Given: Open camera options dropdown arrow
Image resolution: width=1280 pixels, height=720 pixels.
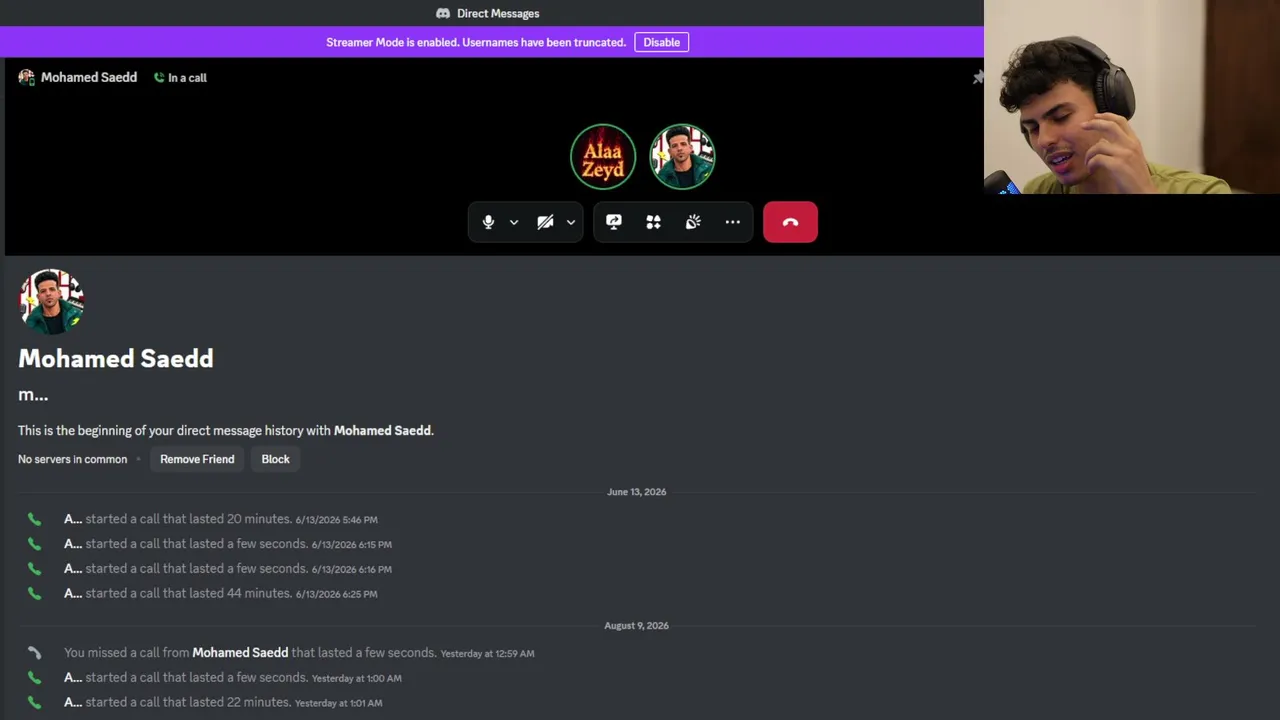Looking at the screenshot, I should (571, 222).
